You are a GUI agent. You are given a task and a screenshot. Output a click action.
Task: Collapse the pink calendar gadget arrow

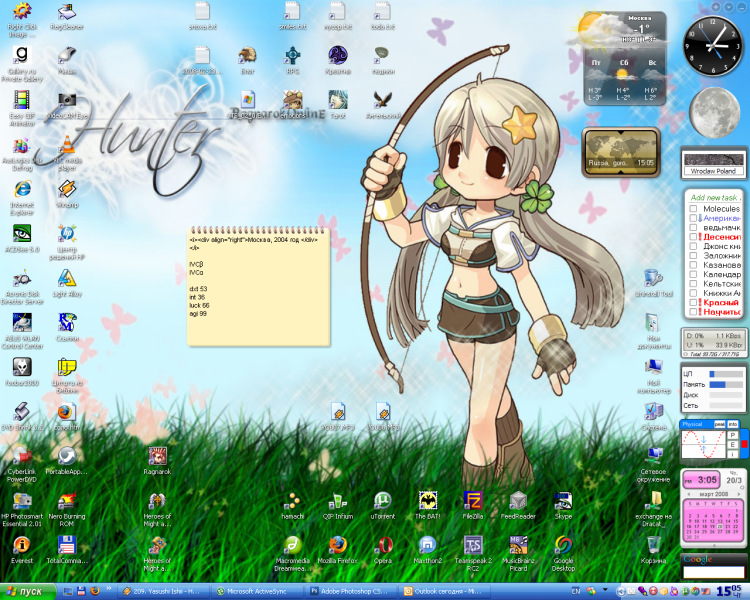point(713,545)
